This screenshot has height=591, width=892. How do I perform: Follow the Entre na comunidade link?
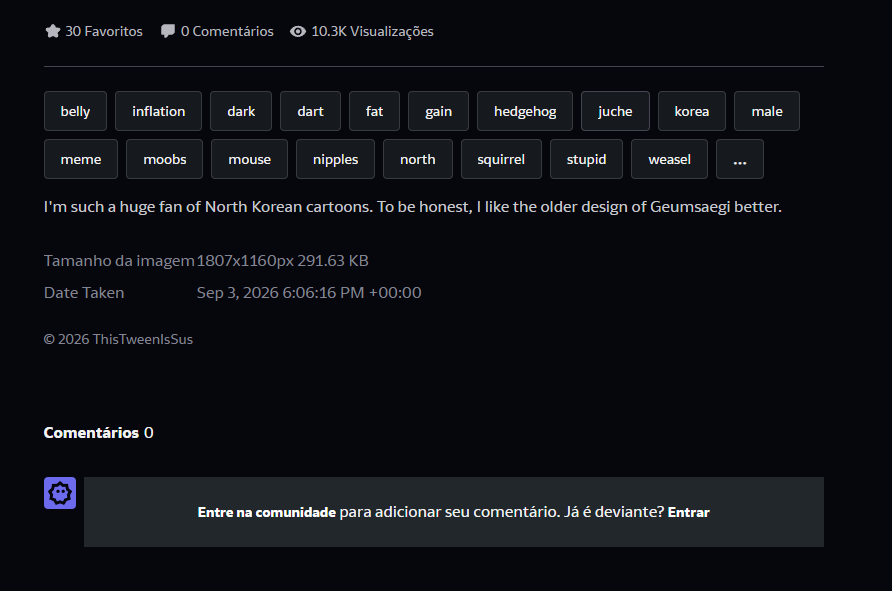[267, 513]
